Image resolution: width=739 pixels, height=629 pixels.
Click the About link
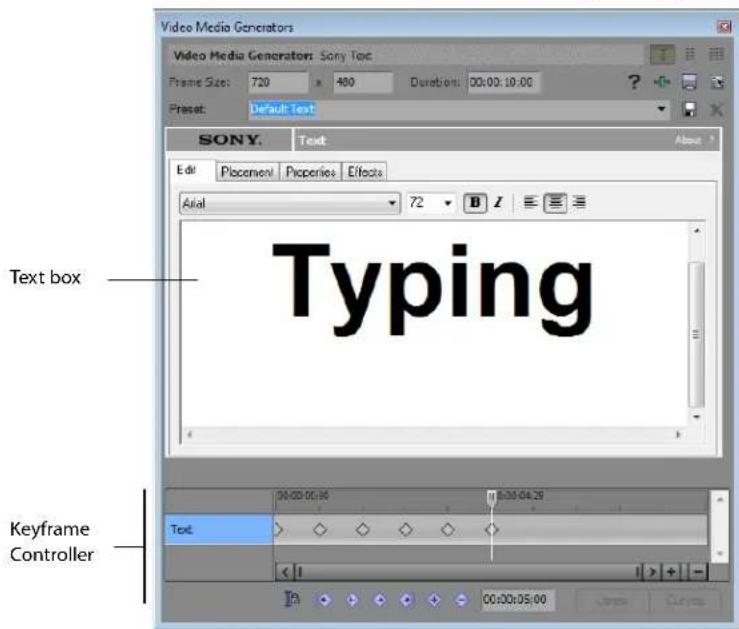coord(688,140)
